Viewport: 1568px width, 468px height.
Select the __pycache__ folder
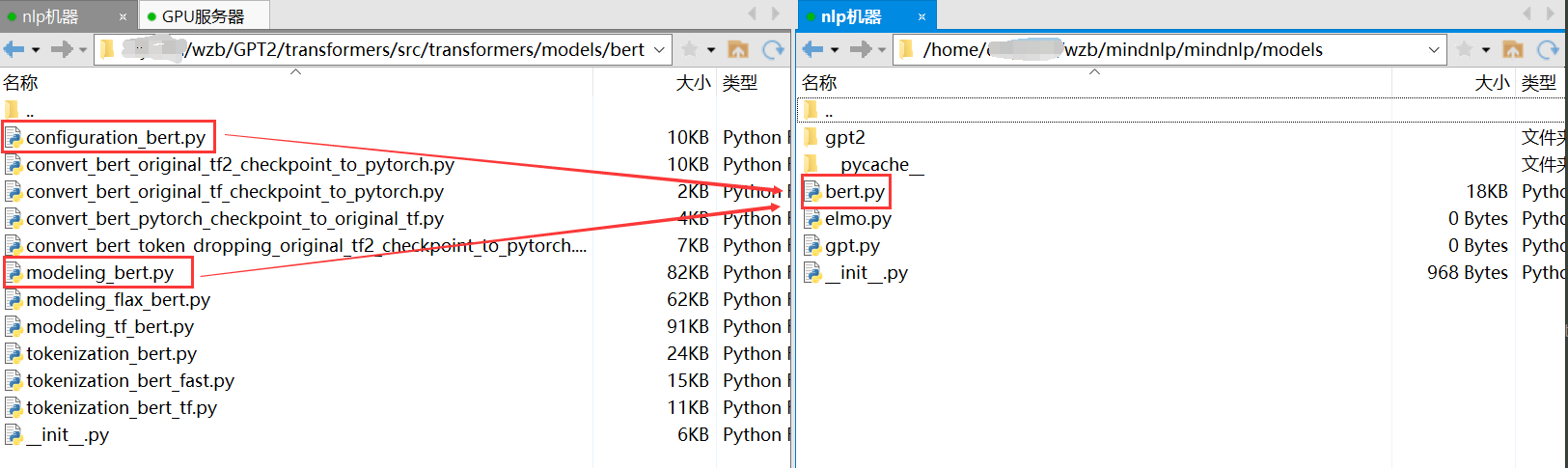click(x=873, y=165)
